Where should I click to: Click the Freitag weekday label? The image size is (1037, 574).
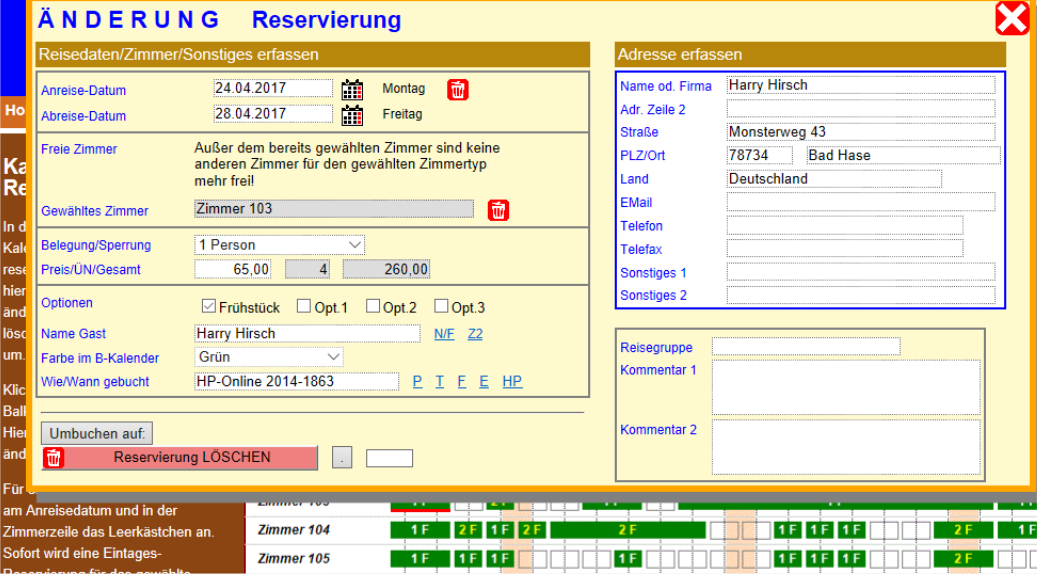click(x=402, y=114)
